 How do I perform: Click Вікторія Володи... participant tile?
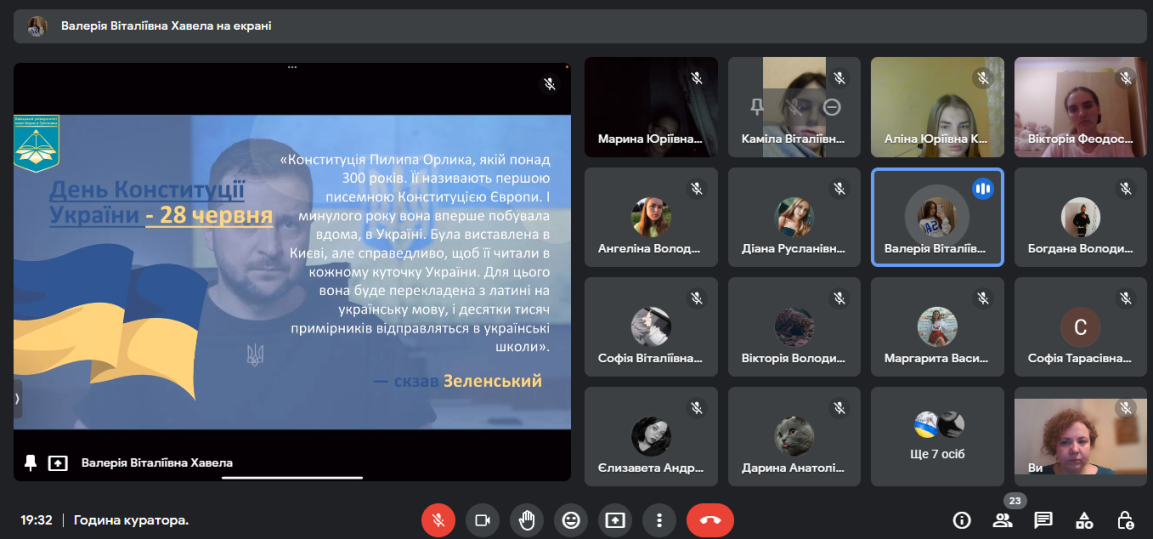[x=794, y=326]
